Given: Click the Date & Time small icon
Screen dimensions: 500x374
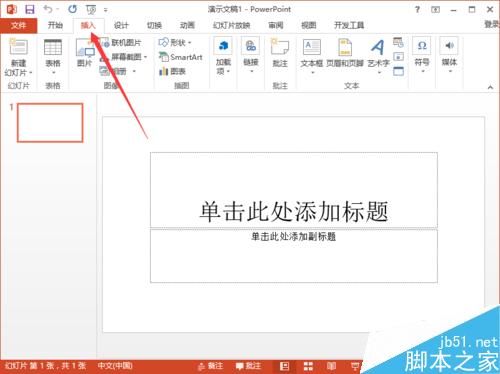Looking at the screenshot, I should 398,42.
